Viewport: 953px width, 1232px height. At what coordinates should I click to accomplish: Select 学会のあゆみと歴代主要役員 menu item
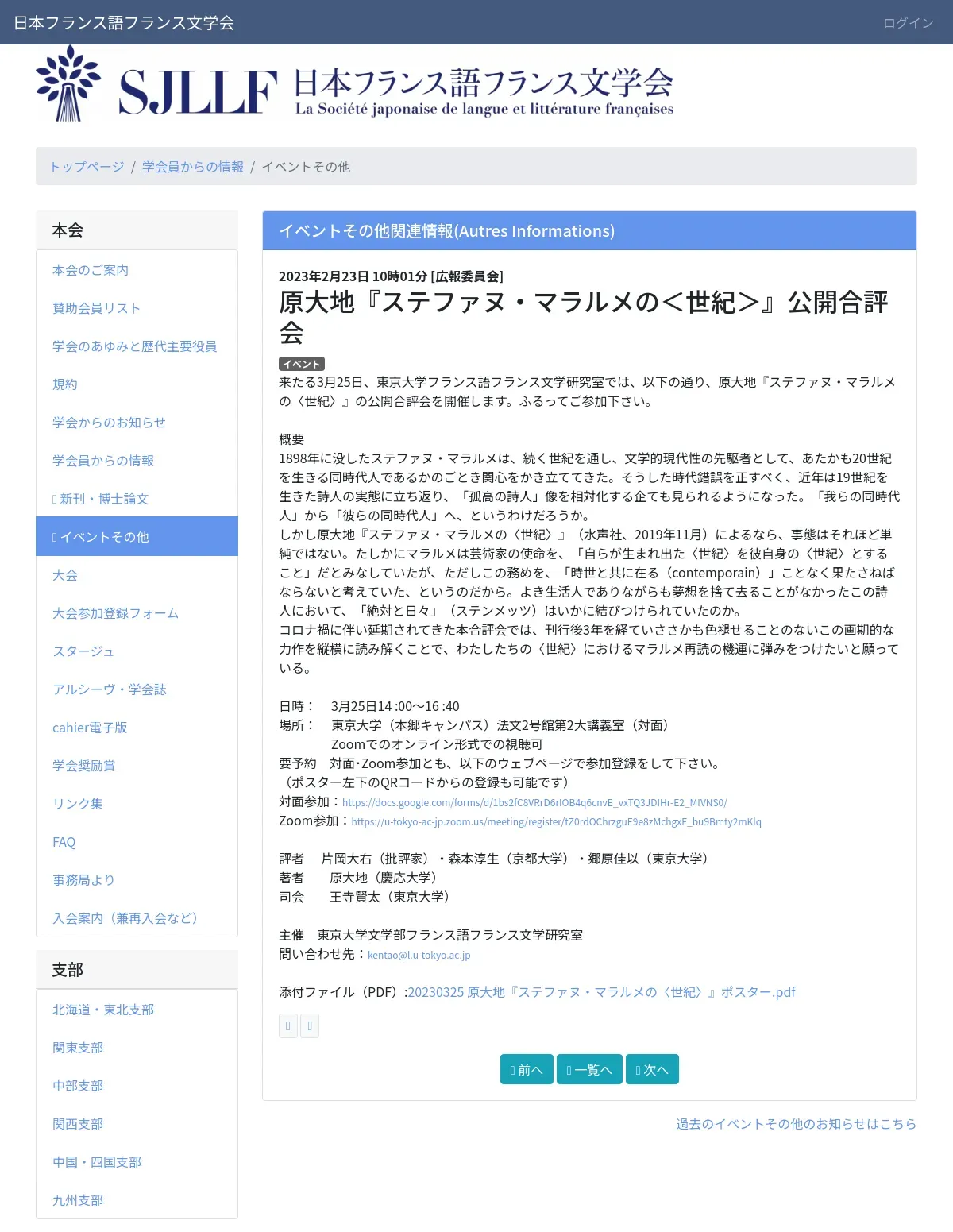137,346
